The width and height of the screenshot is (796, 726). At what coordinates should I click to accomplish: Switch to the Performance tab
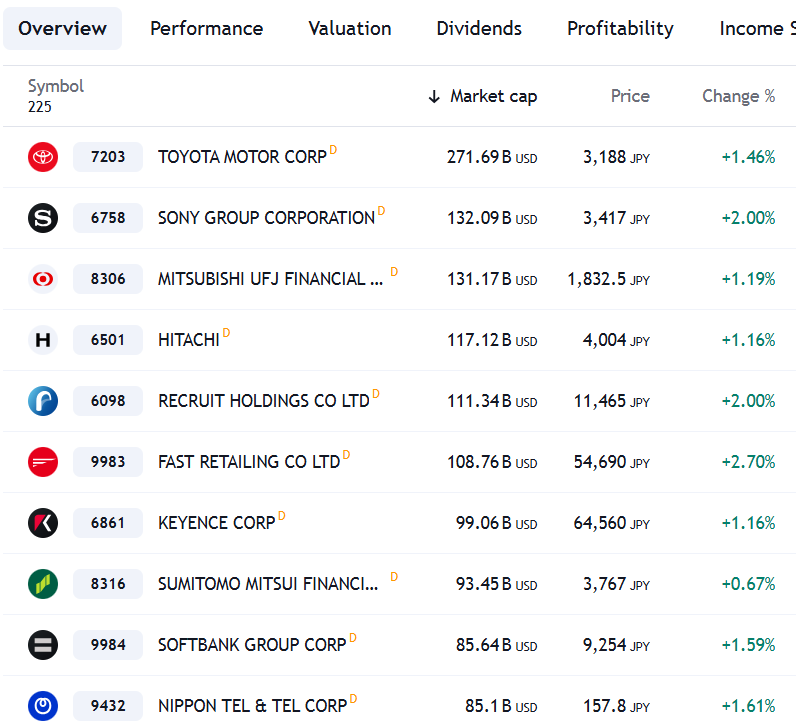point(206,29)
